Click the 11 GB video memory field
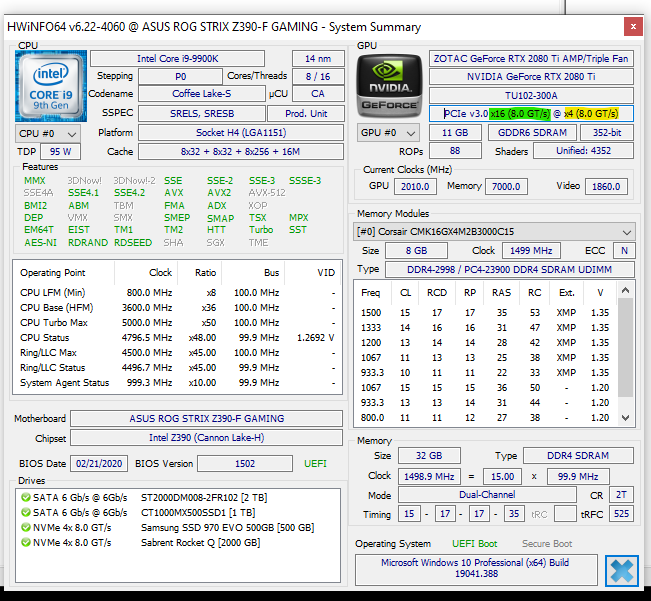The image size is (651, 601). (x=455, y=133)
